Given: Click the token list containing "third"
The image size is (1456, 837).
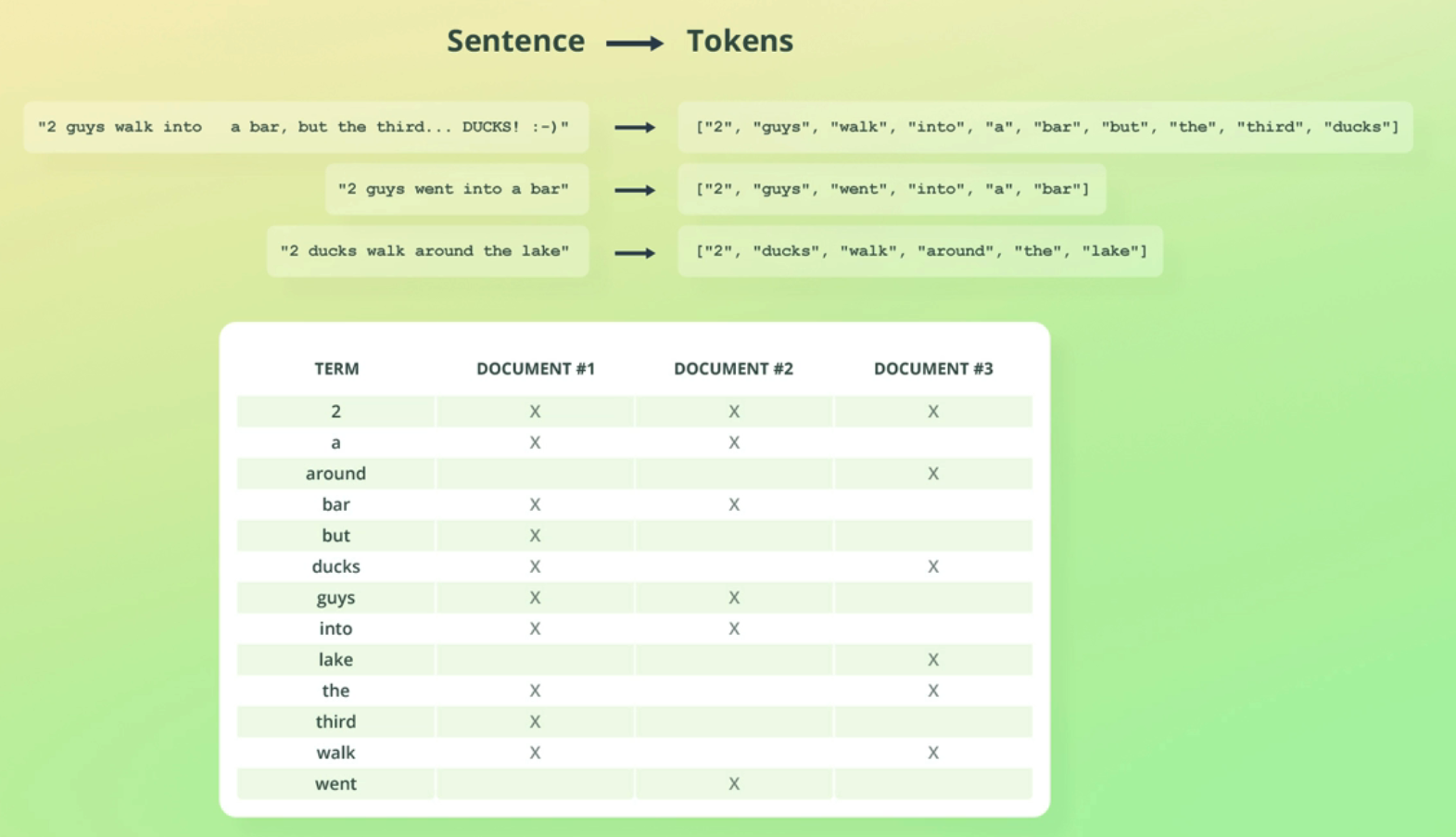Looking at the screenshot, I should tap(1045, 127).
